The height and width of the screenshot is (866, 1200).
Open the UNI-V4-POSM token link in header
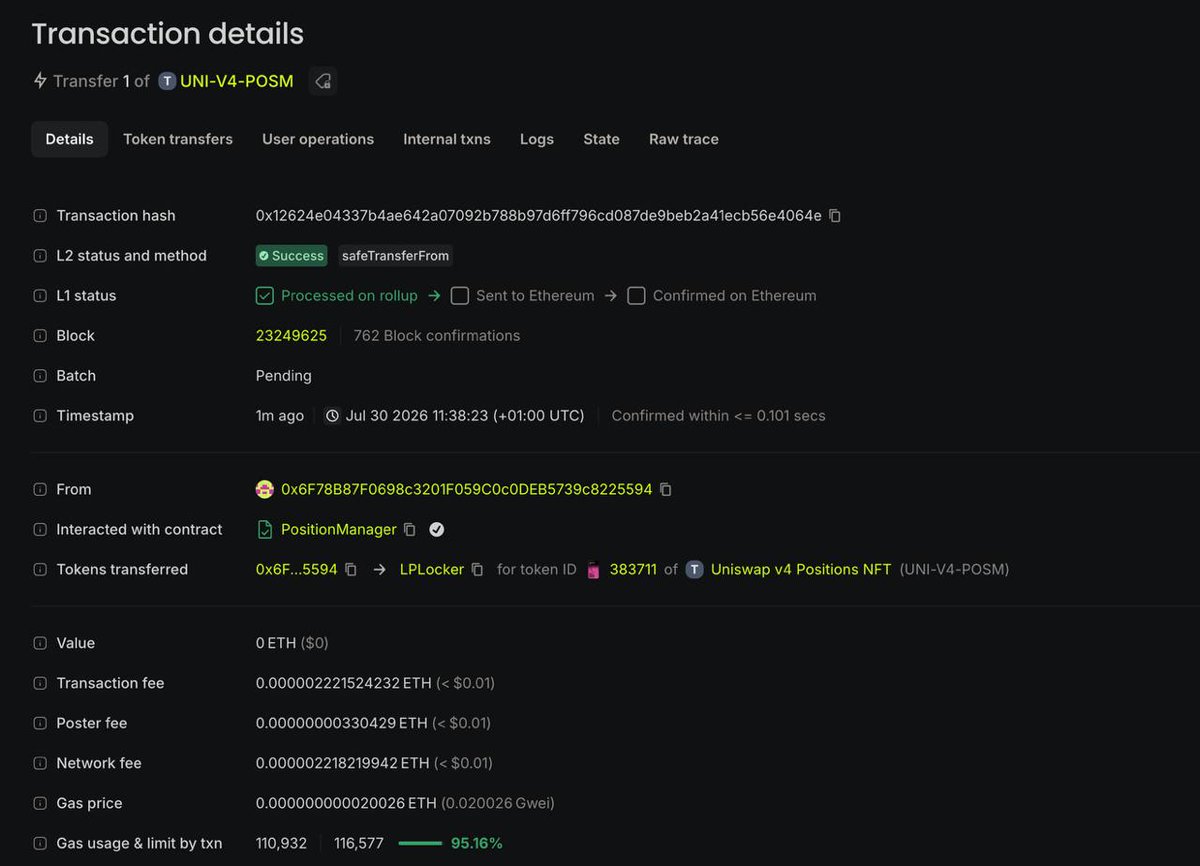click(237, 81)
